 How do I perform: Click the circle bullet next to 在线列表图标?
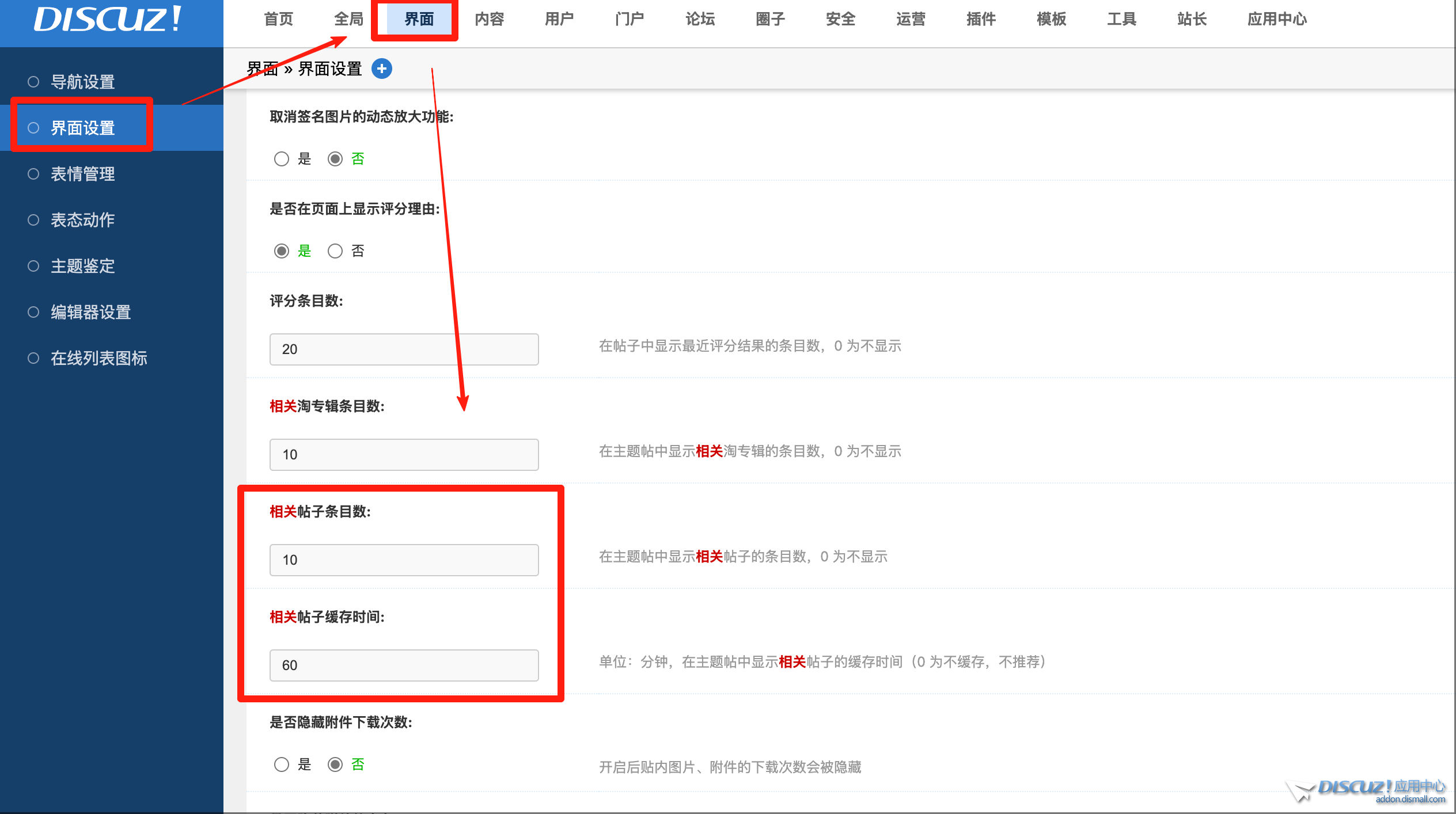click(x=33, y=358)
